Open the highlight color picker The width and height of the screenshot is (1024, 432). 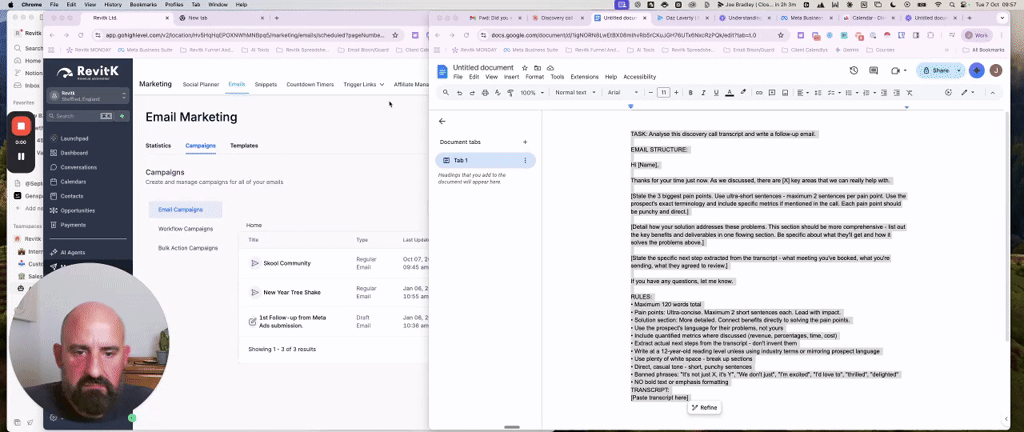pos(743,93)
